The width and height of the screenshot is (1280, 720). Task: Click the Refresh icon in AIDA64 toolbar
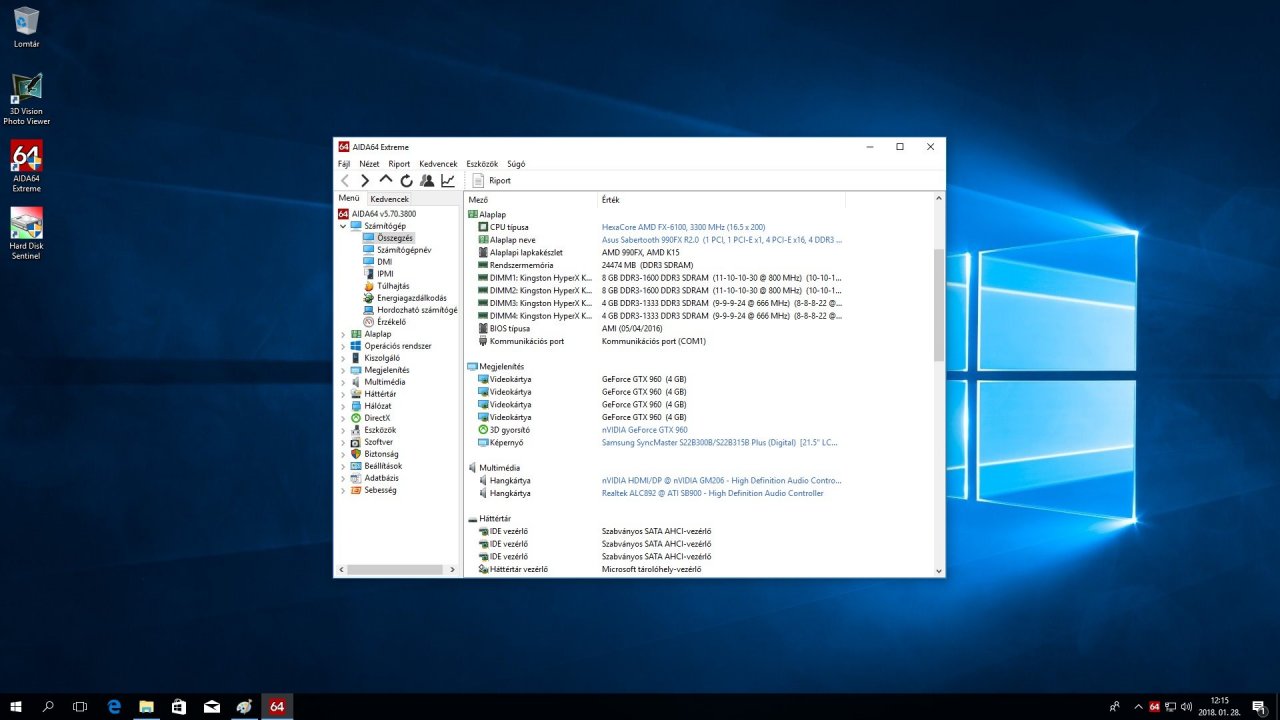pyautogui.click(x=406, y=181)
